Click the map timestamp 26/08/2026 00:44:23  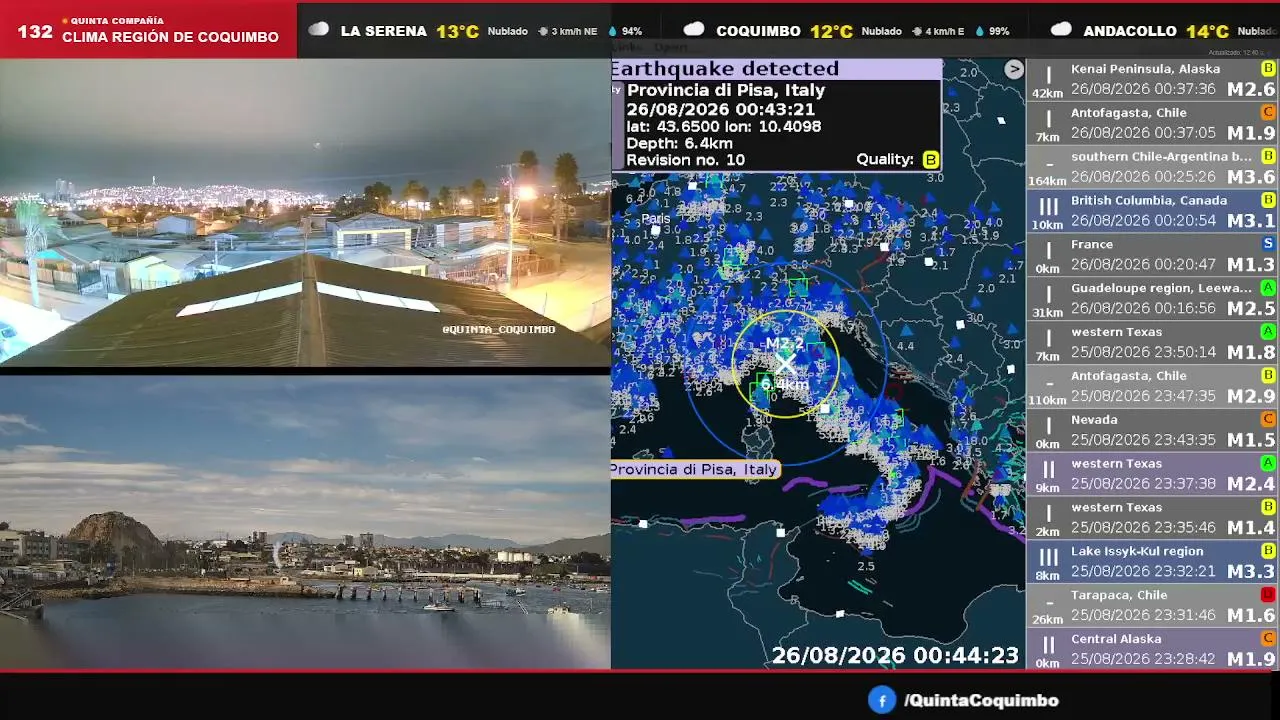coord(895,655)
